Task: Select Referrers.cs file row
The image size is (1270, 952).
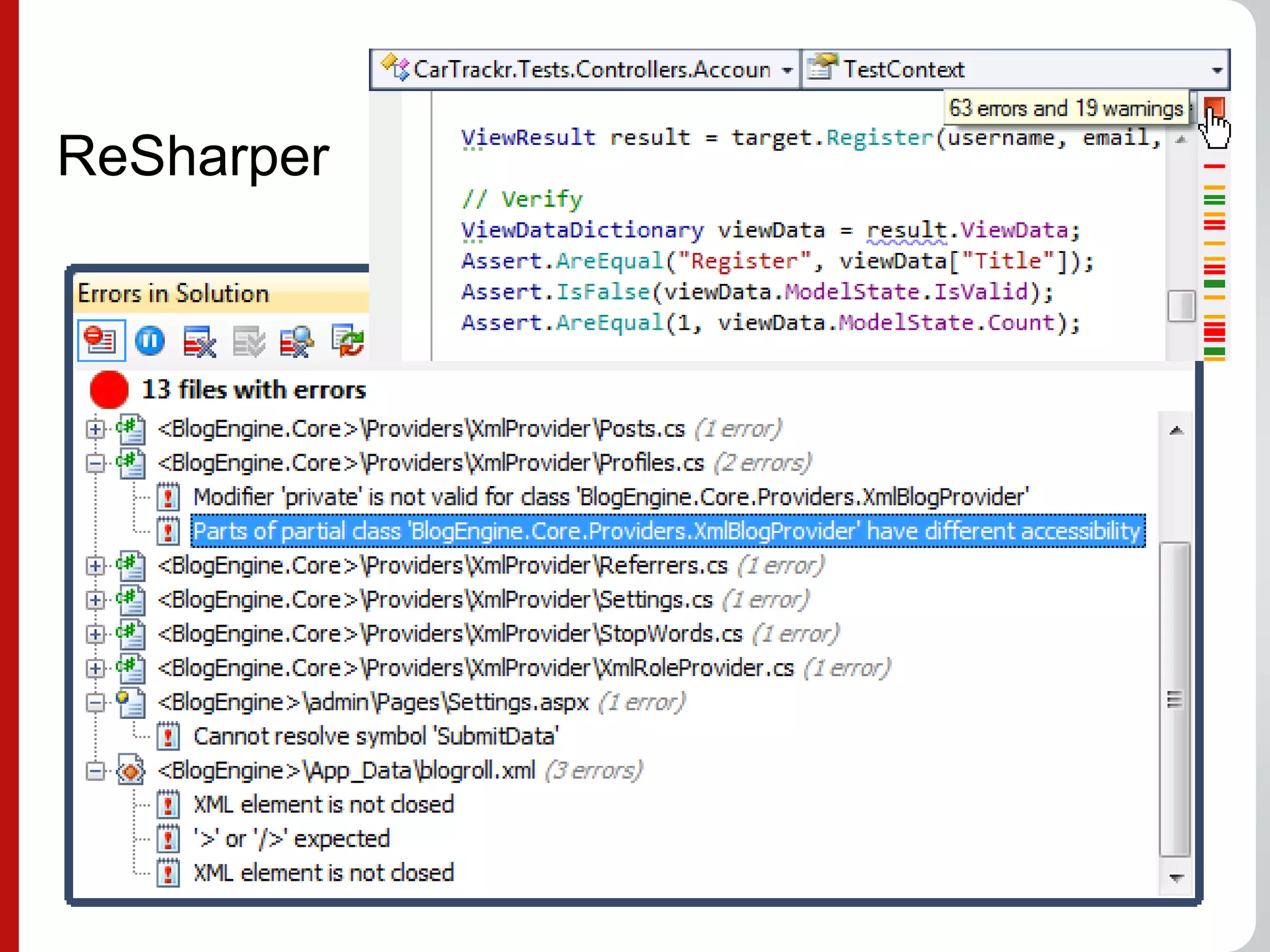Action: coord(491,565)
